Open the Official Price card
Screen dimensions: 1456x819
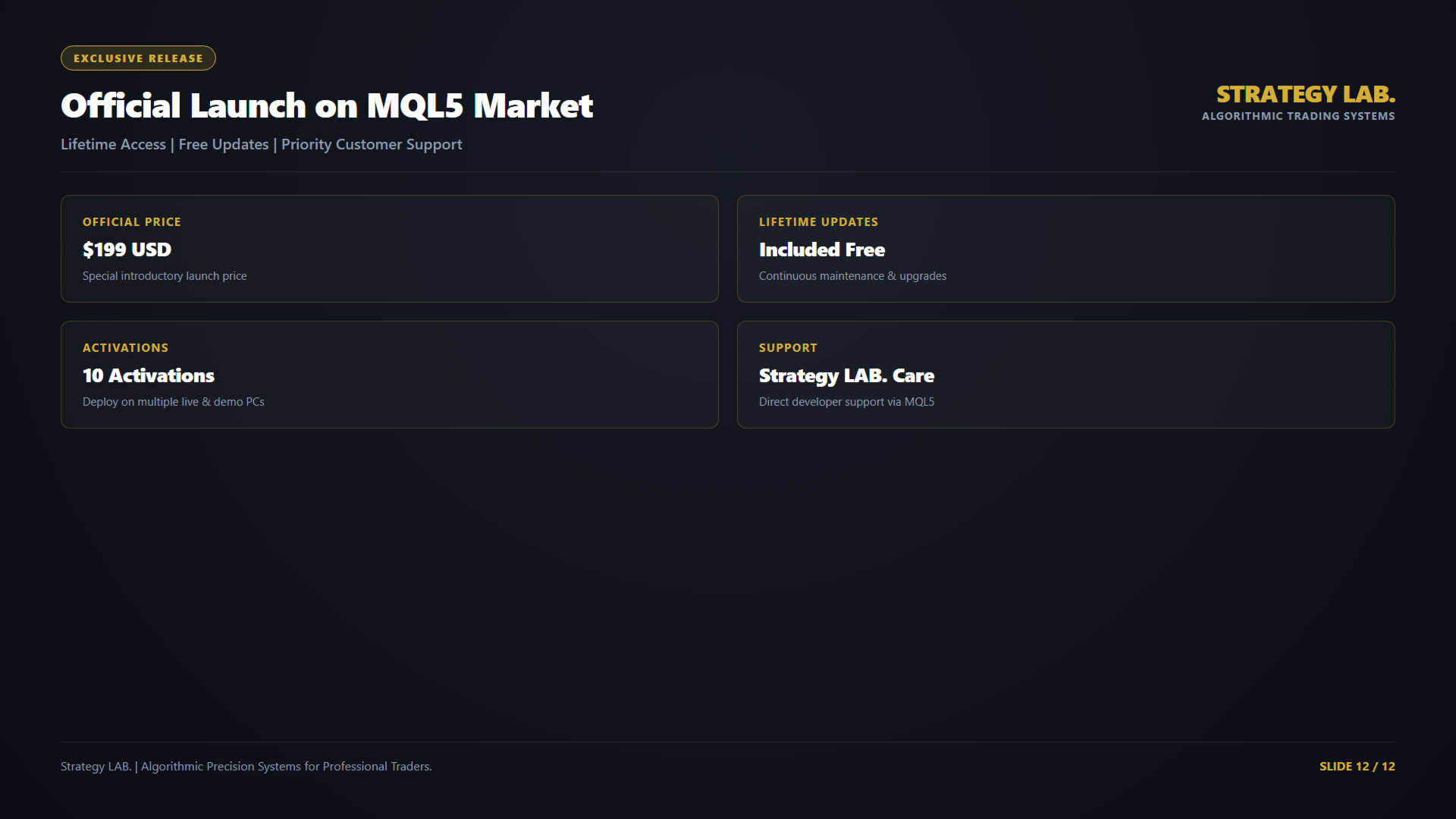(390, 249)
